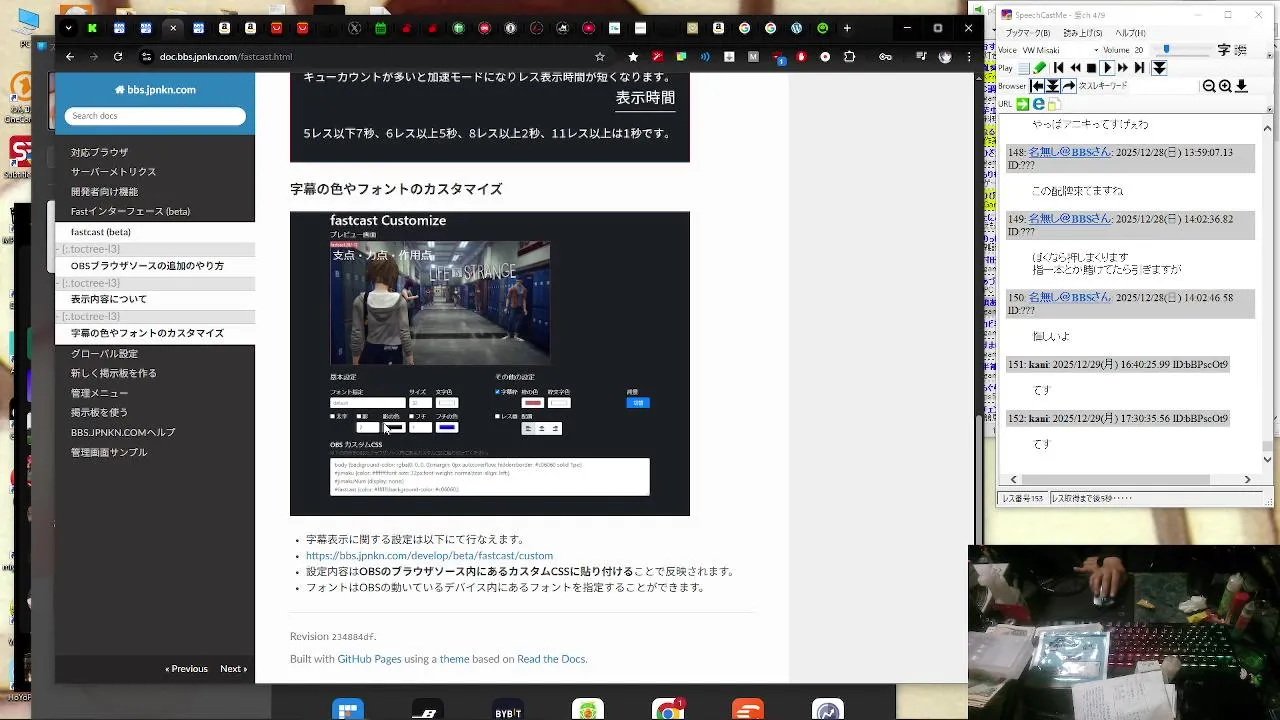
Task: Rewind to previous response in SpeechCast
Action: pyautogui.click(x=1076, y=68)
